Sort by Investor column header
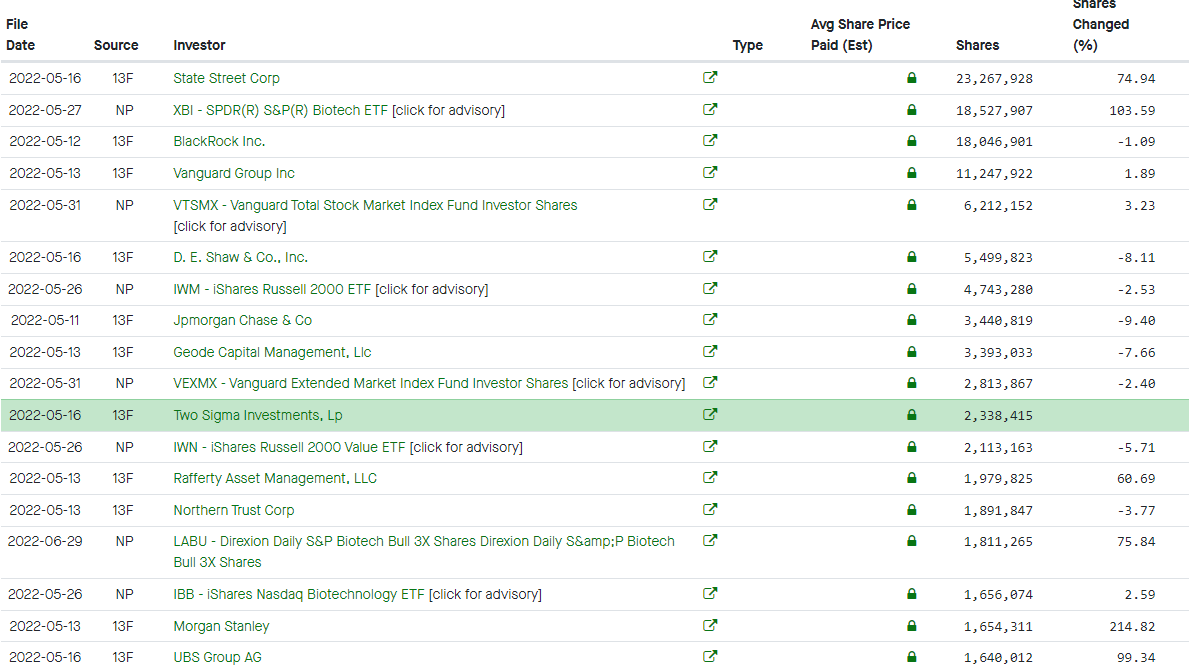This screenshot has height=671, width=1189. click(x=199, y=45)
